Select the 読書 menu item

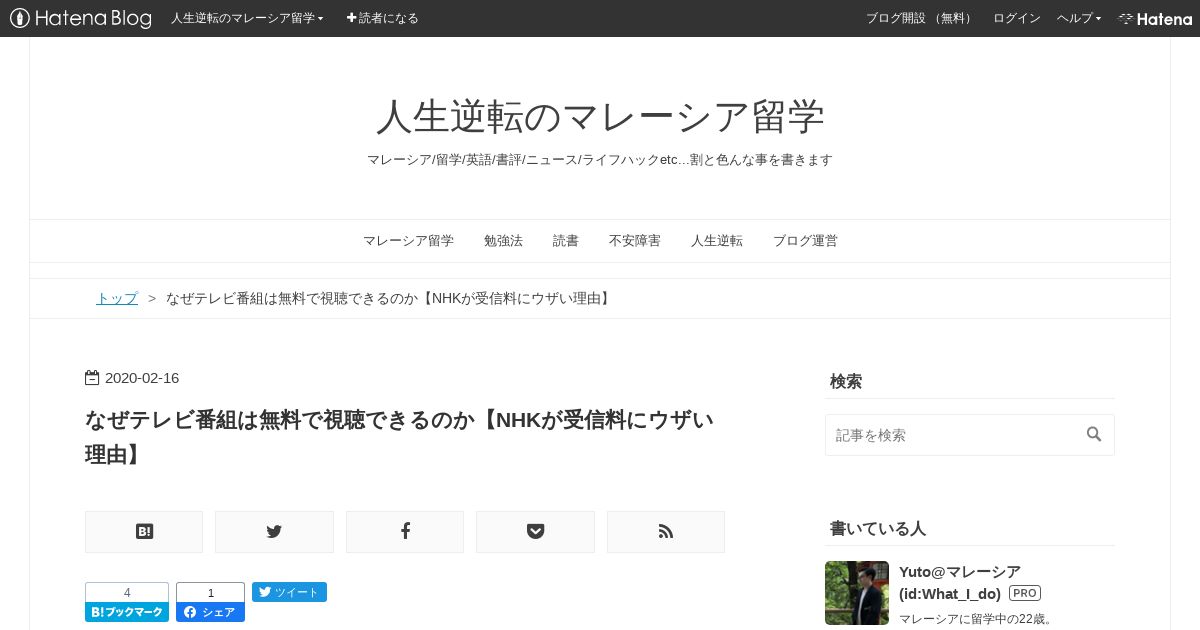(x=566, y=241)
